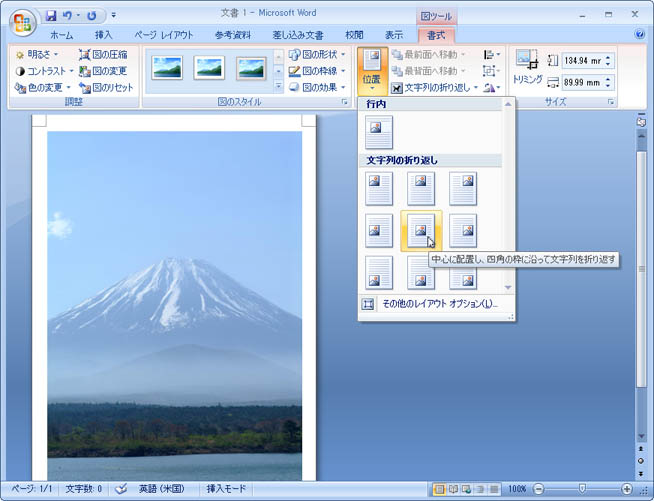Image resolution: width=654 pixels, height=501 pixels.
Task: Select the in-line (行内) position option
Action: tap(379, 132)
